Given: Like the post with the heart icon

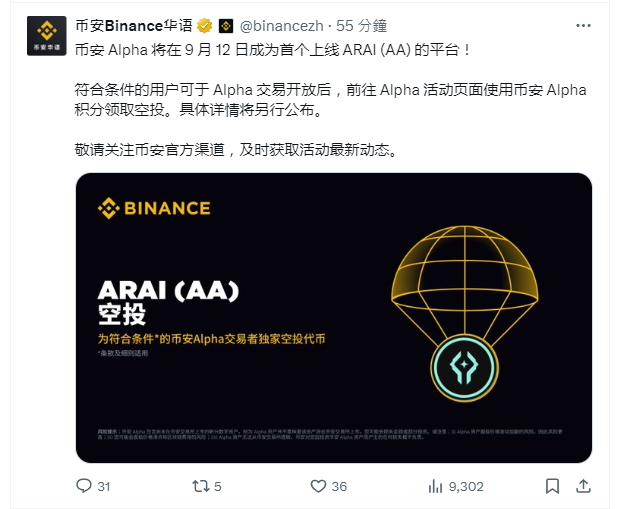Looking at the screenshot, I should click(x=318, y=486).
